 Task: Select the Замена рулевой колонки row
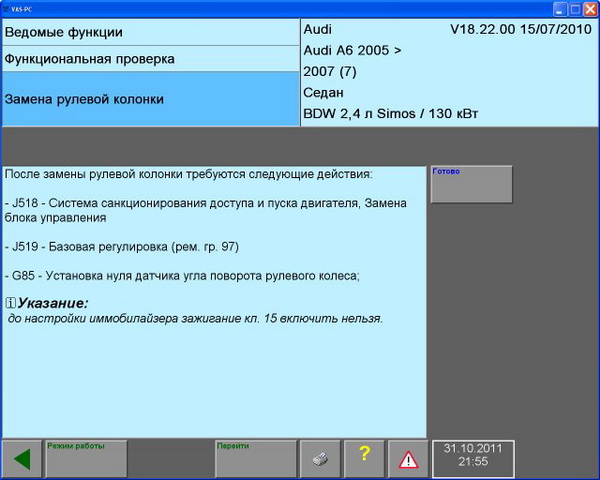tap(150, 99)
